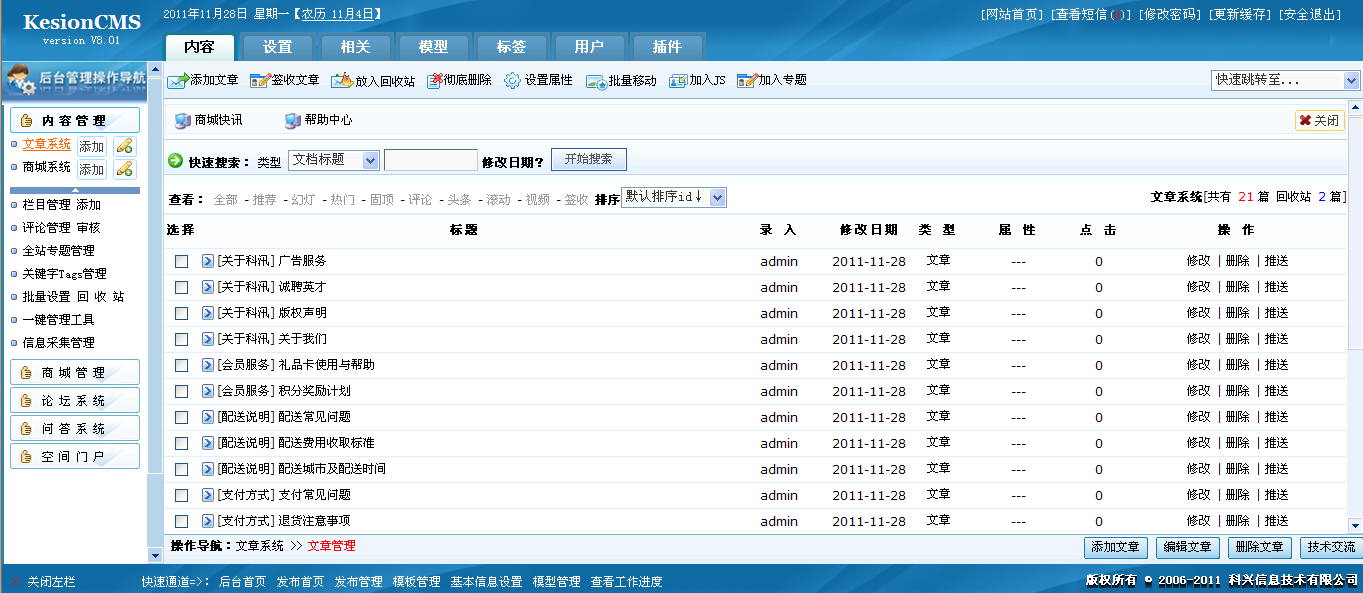Tick the checkbox beside [会员服务]积分奖励计划
Screen dimensions: 1363x593
tap(181, 390)
